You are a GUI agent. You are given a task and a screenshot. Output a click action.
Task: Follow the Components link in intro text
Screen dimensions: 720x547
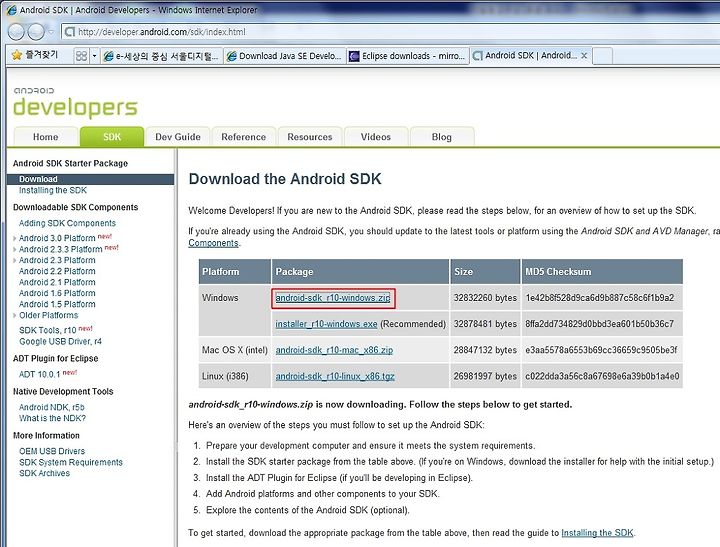(214, 243)
